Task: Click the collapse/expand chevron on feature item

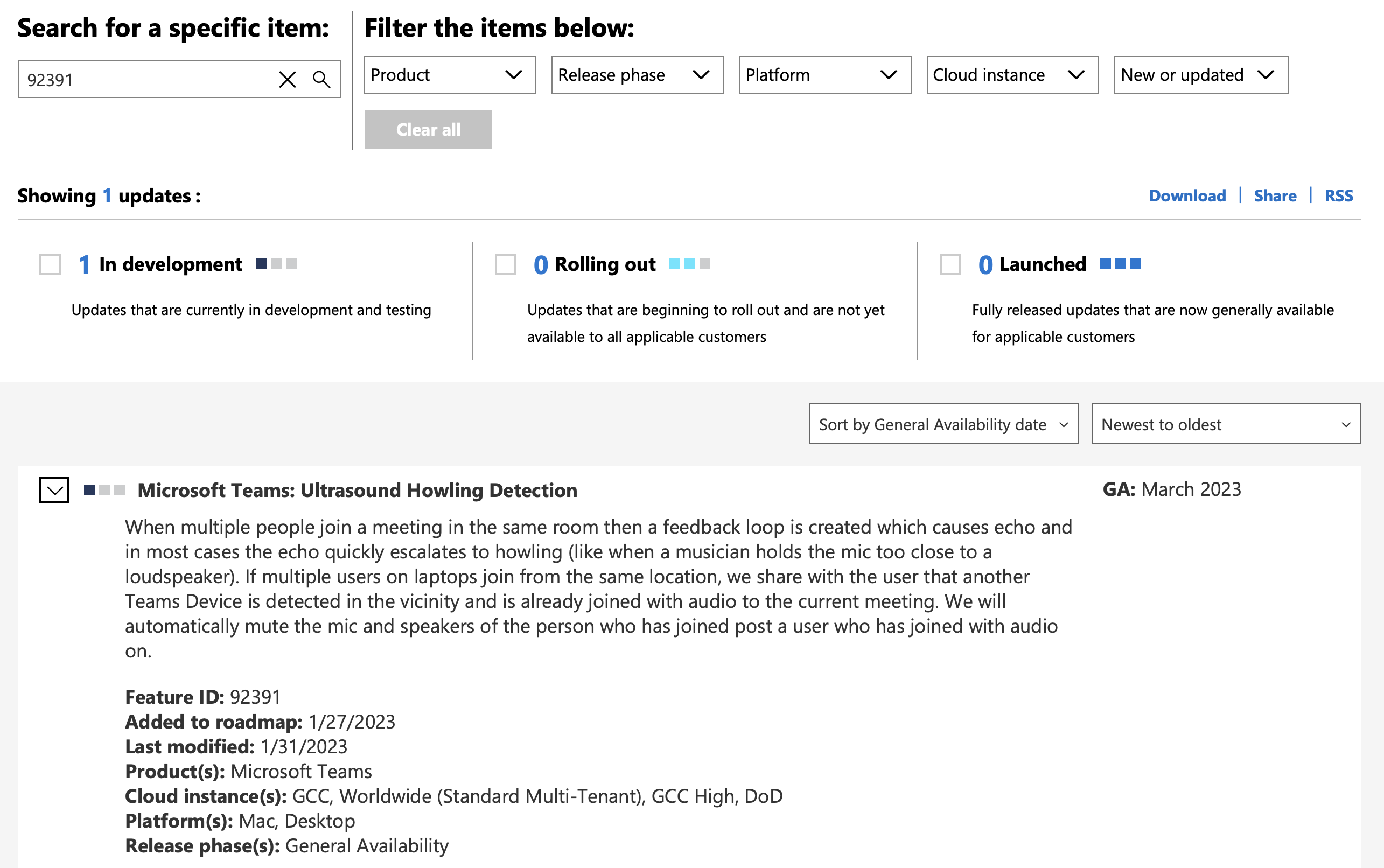Action: [53, 490]
